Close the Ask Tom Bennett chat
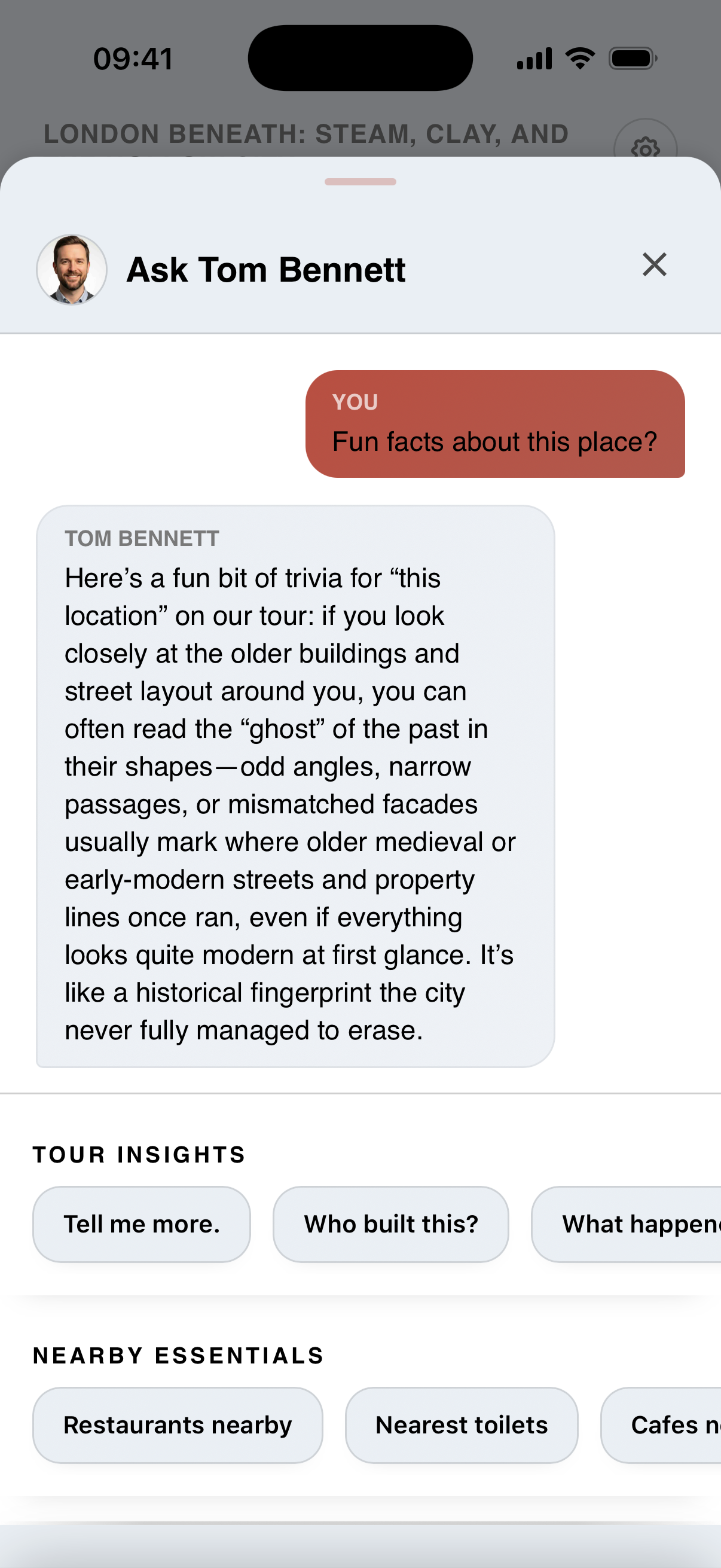Viewport: 721px width, 1568px height. click(654, 265)
